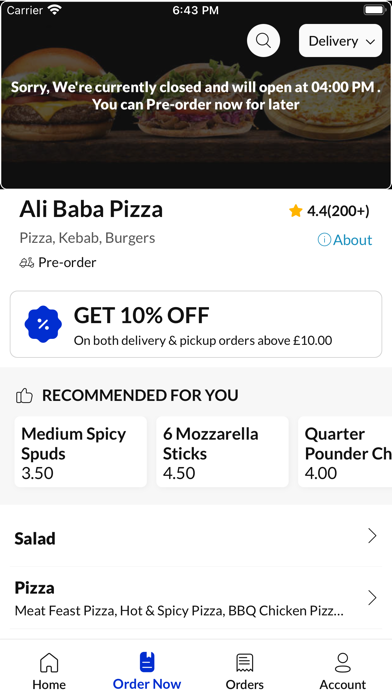
Task: Tap the star rating icon
Action: click(x=296, y=211)
